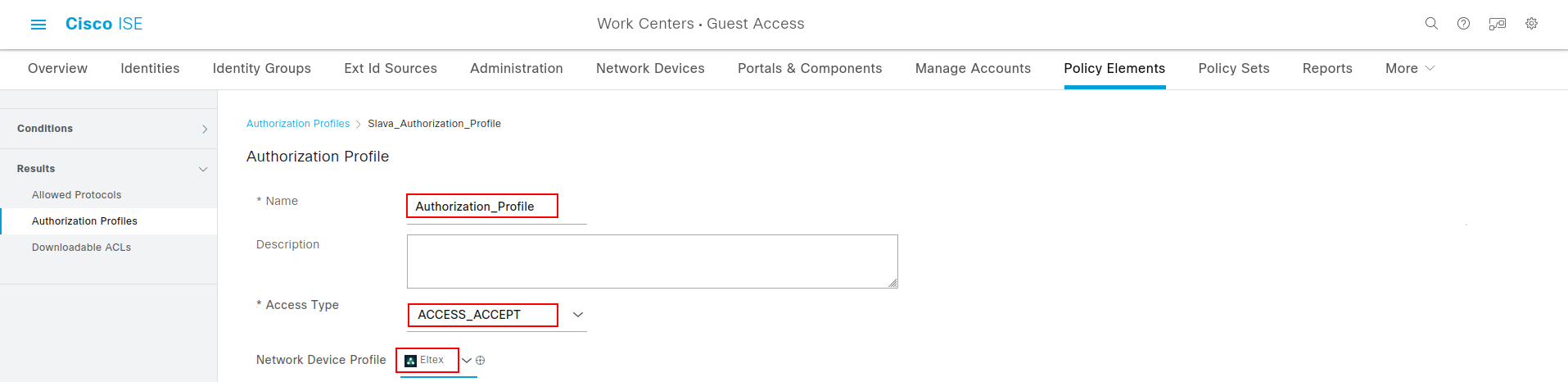Viewport: 1568px width, 382px height.
Task: Switch to the Policy Sets tab
Action: click(x=1233, y=69)
